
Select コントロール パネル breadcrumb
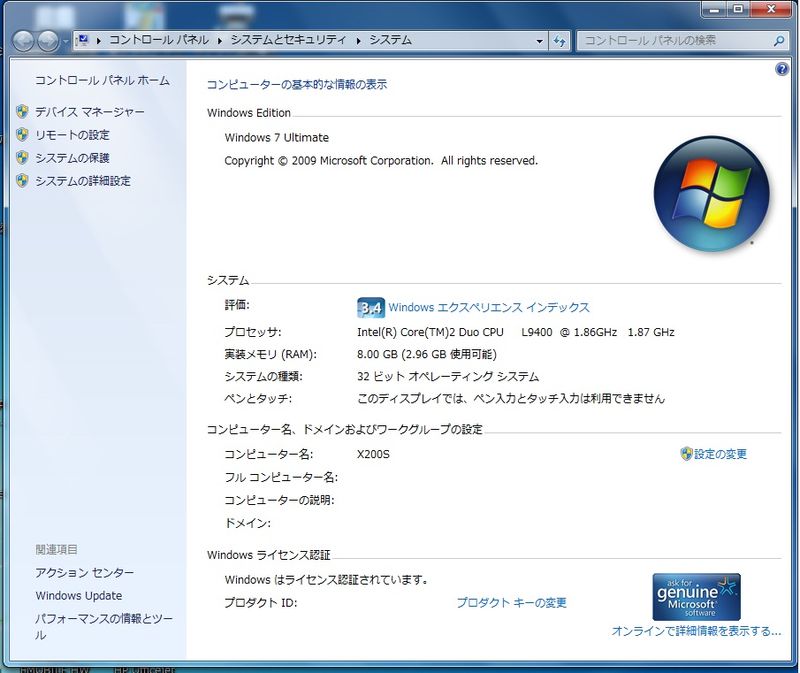coord(159,40)
